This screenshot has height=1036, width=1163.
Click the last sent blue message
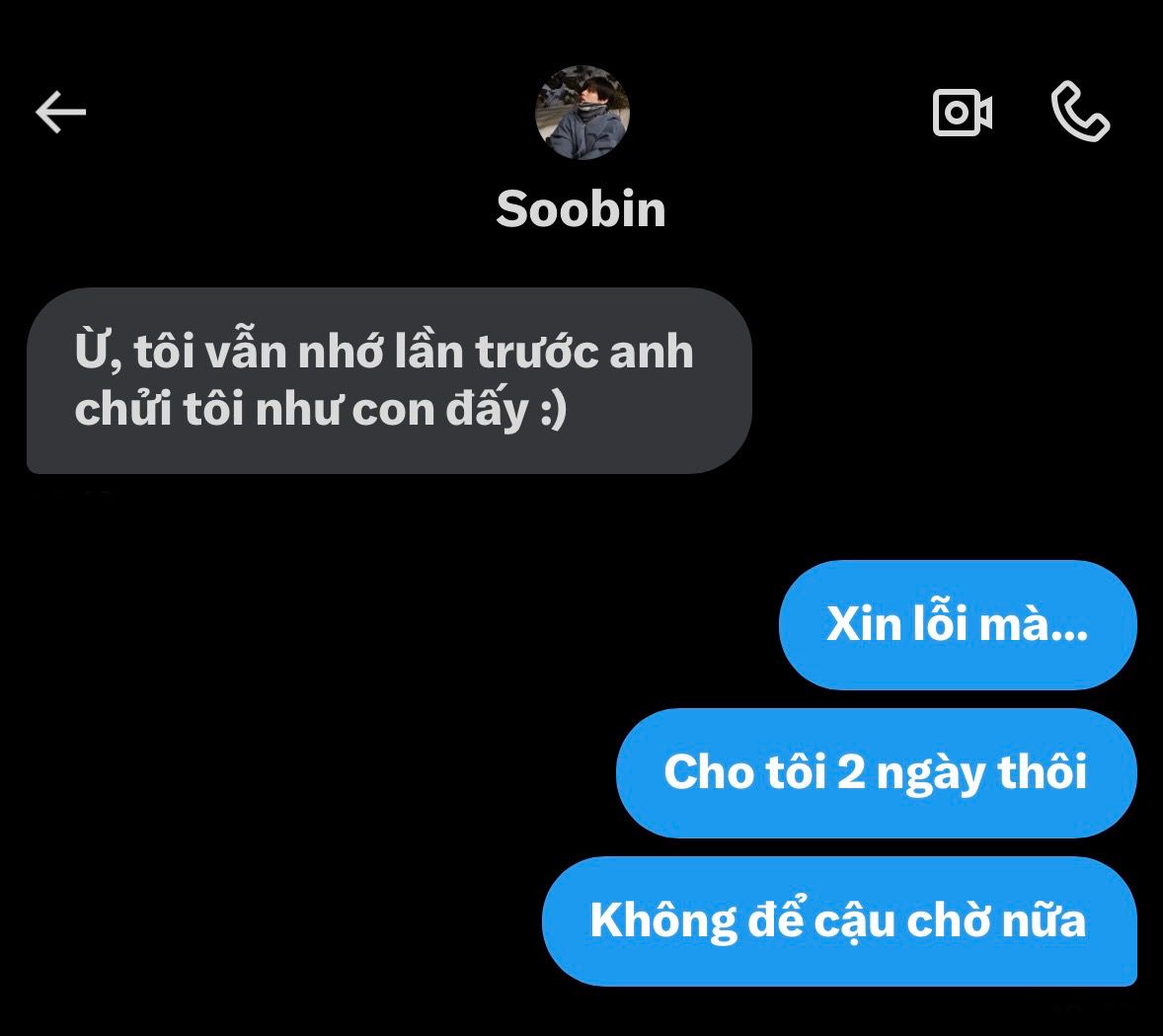(839, 921)
